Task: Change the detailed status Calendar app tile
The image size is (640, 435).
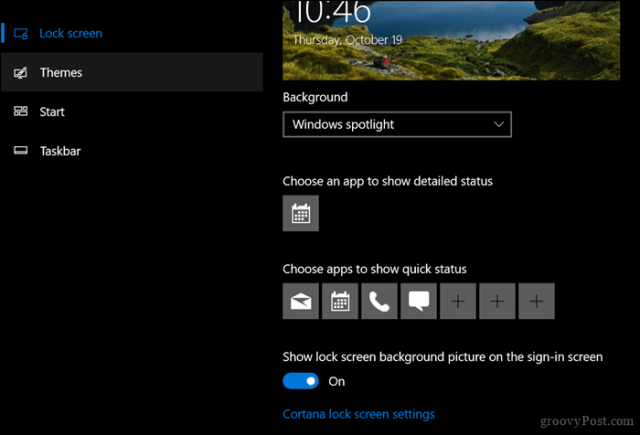Action: 300,213
